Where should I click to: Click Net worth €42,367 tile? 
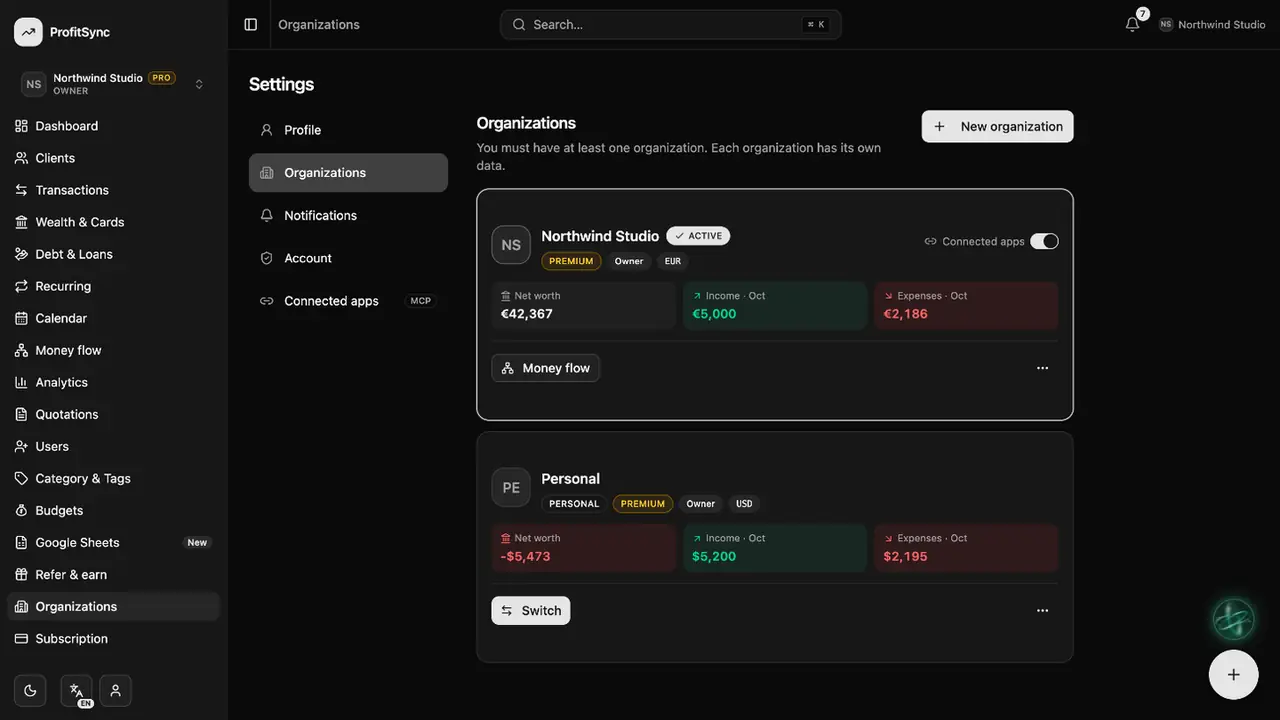[583, 305]
